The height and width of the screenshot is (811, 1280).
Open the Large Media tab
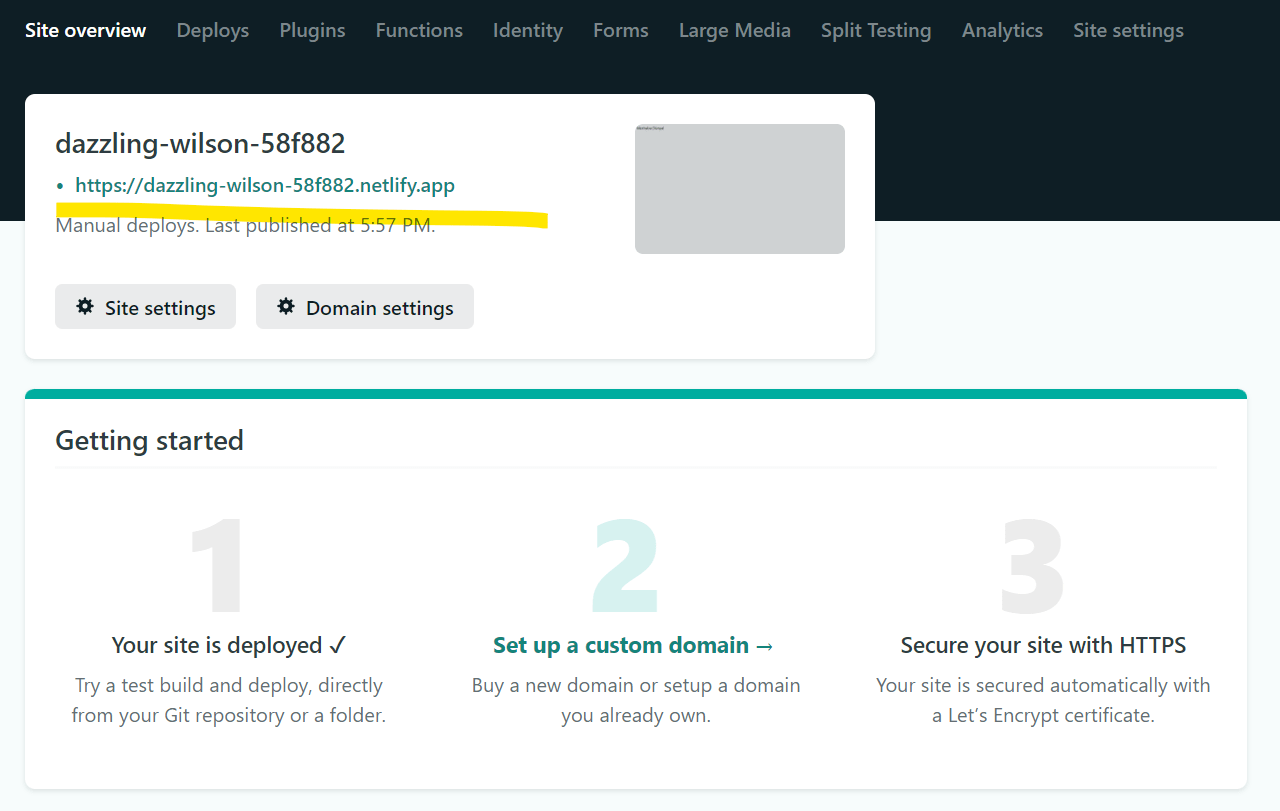click(x=735, y=30)
